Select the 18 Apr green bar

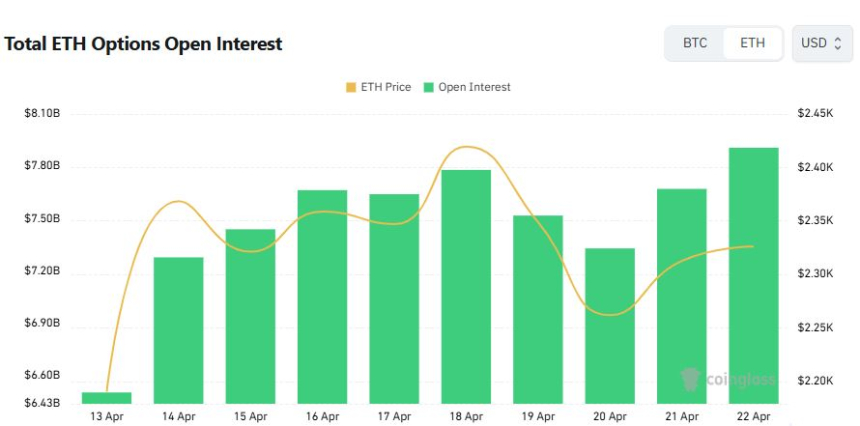click(466, 286)
